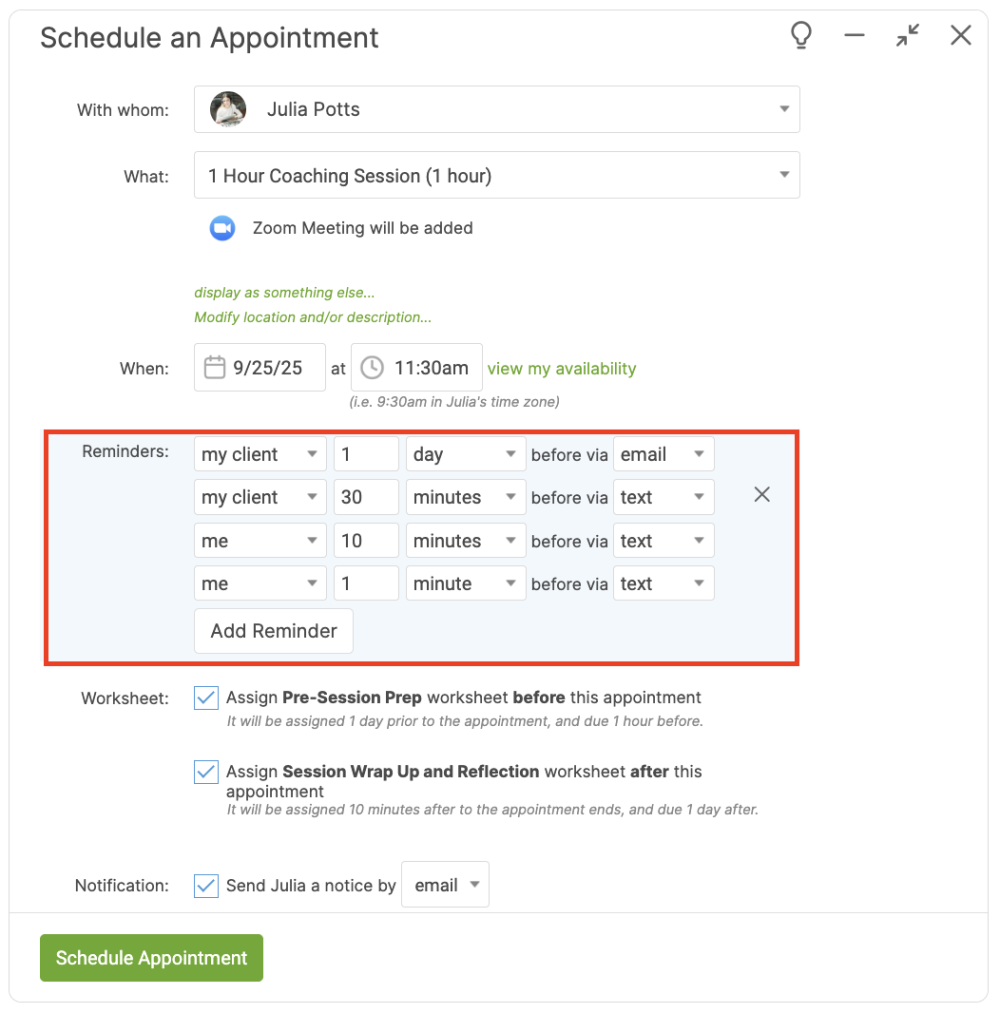Click the Schedule Appointment button
This screenshot has height=1013, width=1000.
[x=151, y=958]
